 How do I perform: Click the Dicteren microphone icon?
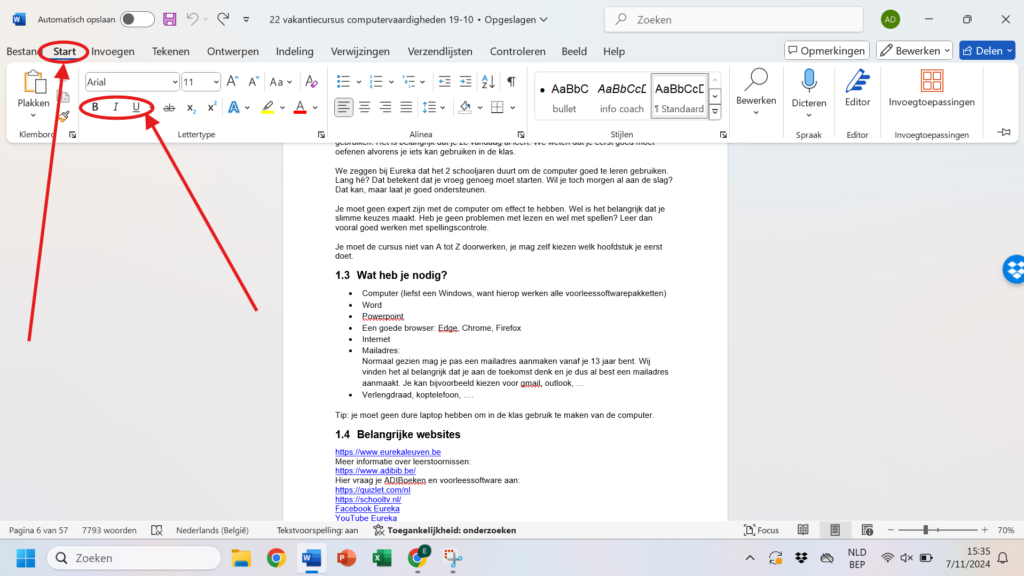click(x=808, y=82)
